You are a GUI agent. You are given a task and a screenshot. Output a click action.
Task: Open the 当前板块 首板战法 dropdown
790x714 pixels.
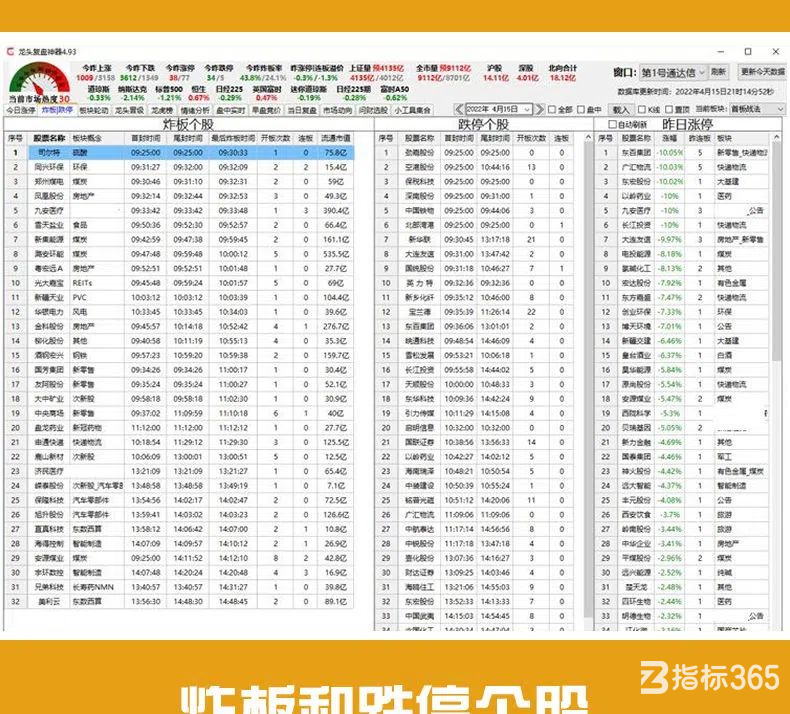point(757,109)
